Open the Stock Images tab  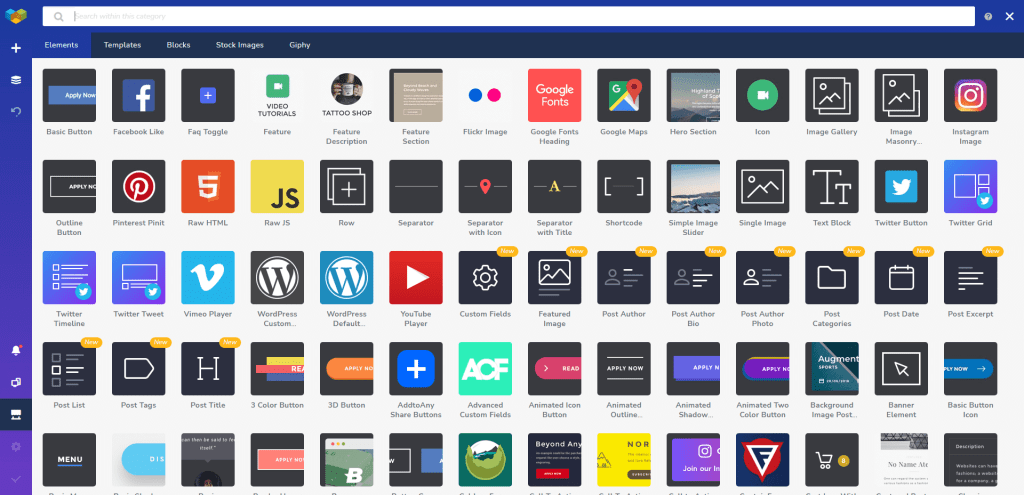pos(240,45)
